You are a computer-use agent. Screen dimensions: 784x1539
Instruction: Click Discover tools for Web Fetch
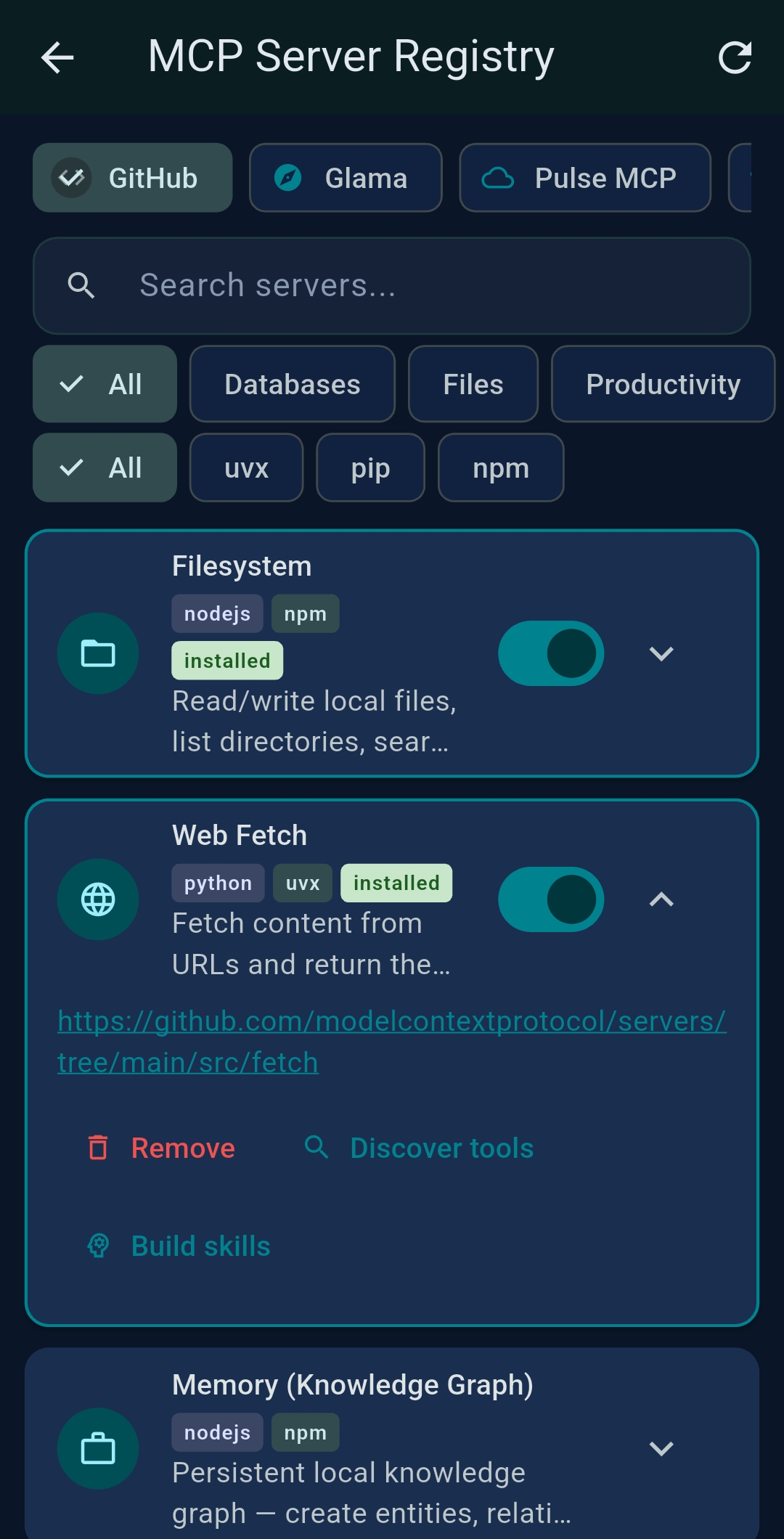(419, 1148)
